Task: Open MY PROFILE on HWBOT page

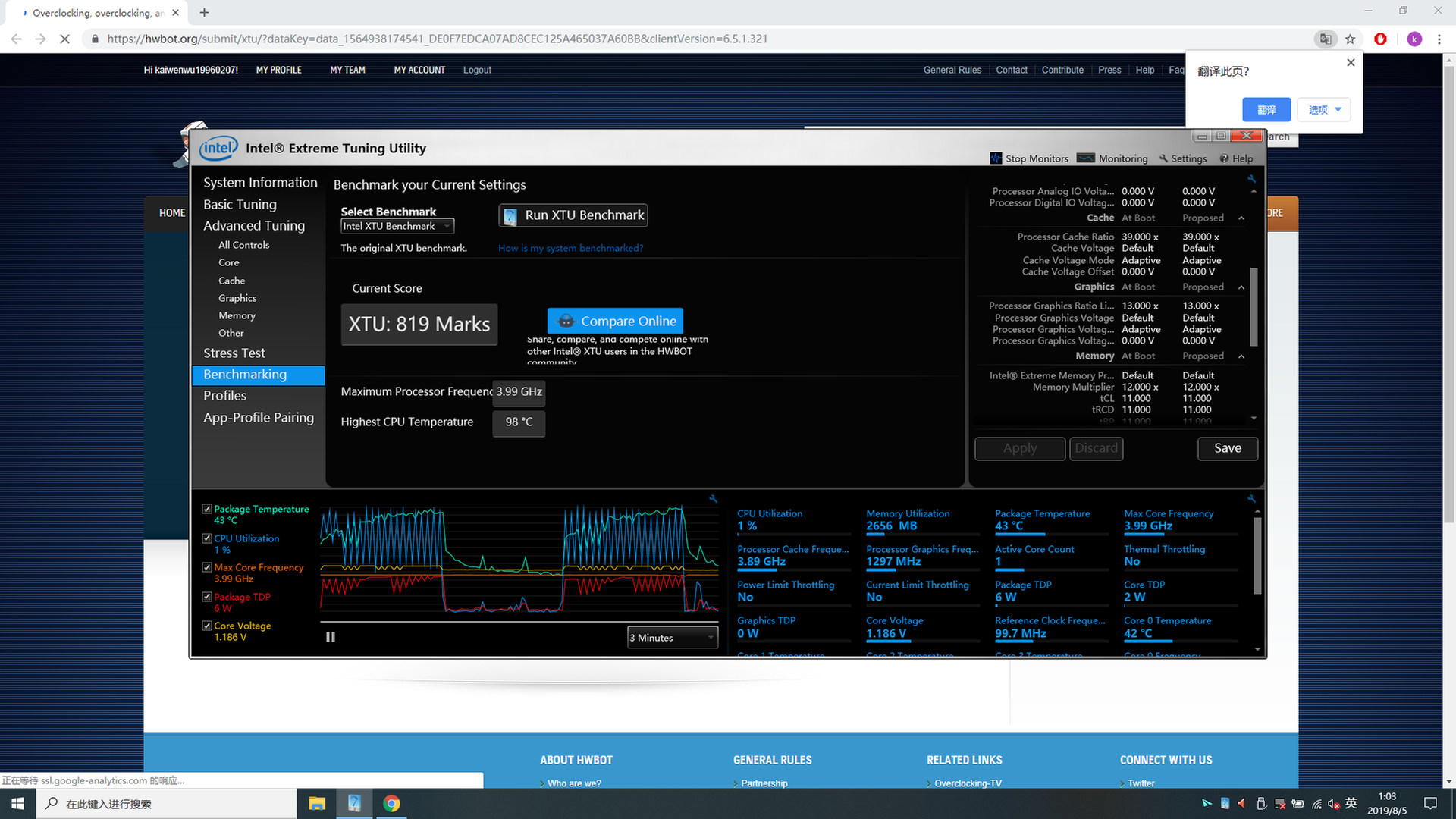Action: pos(278,70)
